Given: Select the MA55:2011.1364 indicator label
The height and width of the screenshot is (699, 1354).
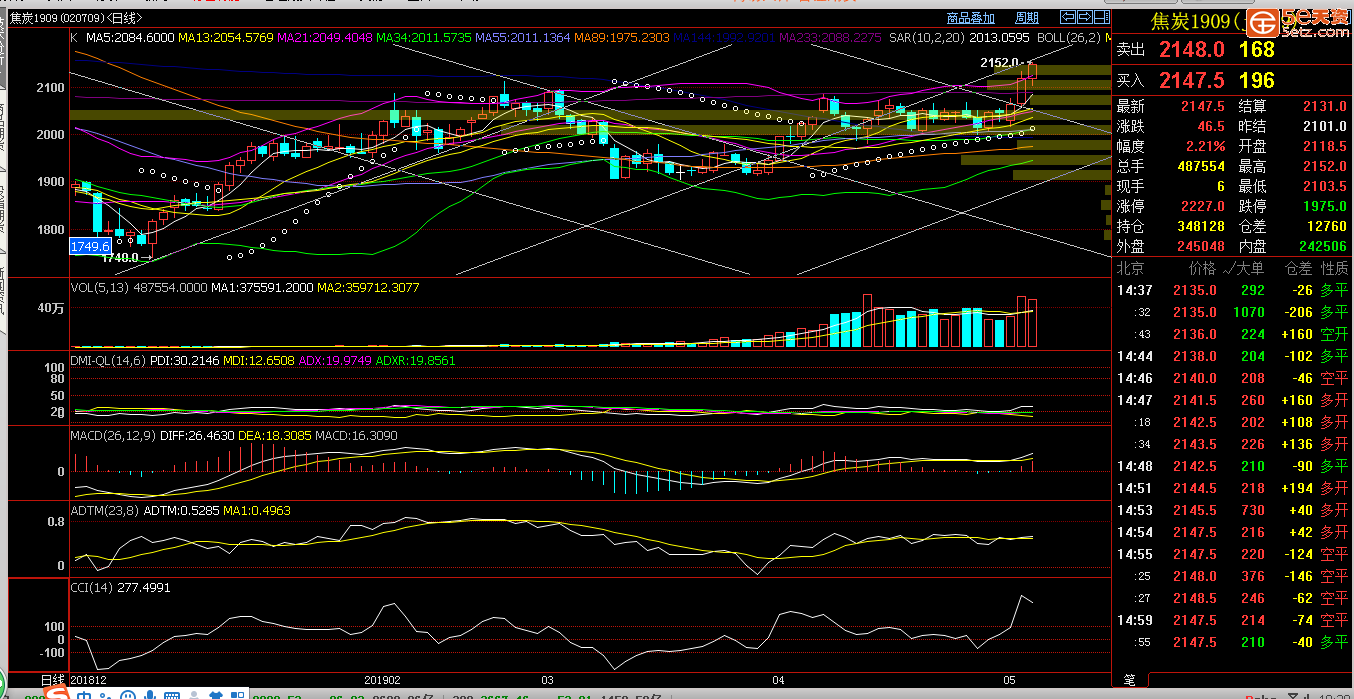Looking at the screenshot, I should [x=523, y=37].
